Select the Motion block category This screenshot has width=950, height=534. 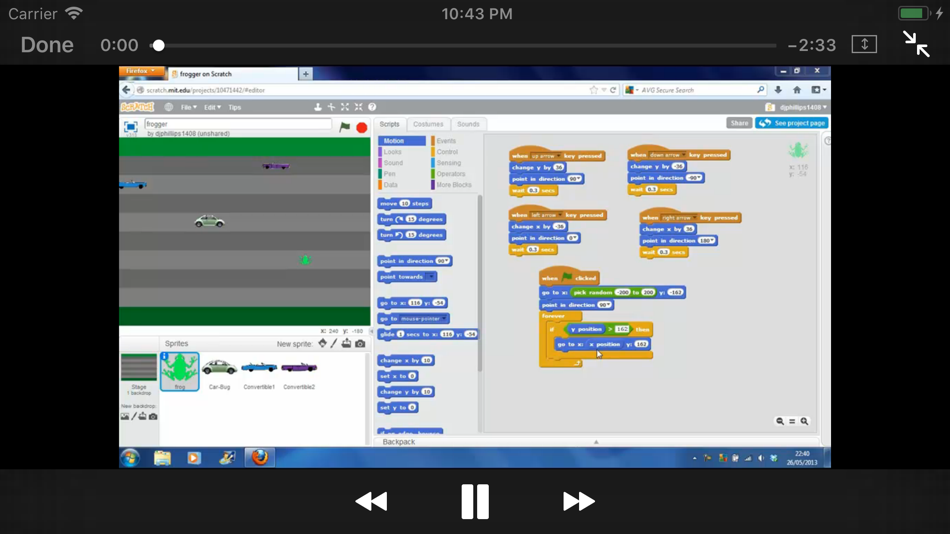402,141
